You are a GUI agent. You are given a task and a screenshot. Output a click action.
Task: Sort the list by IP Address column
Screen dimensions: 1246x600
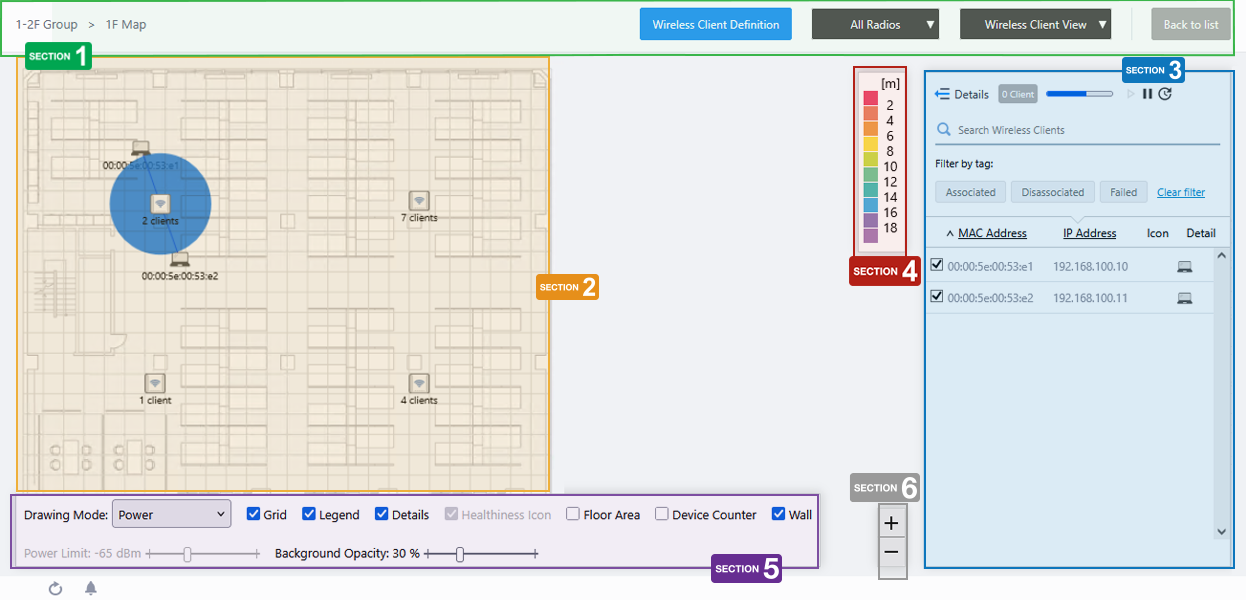[1089, 233]
